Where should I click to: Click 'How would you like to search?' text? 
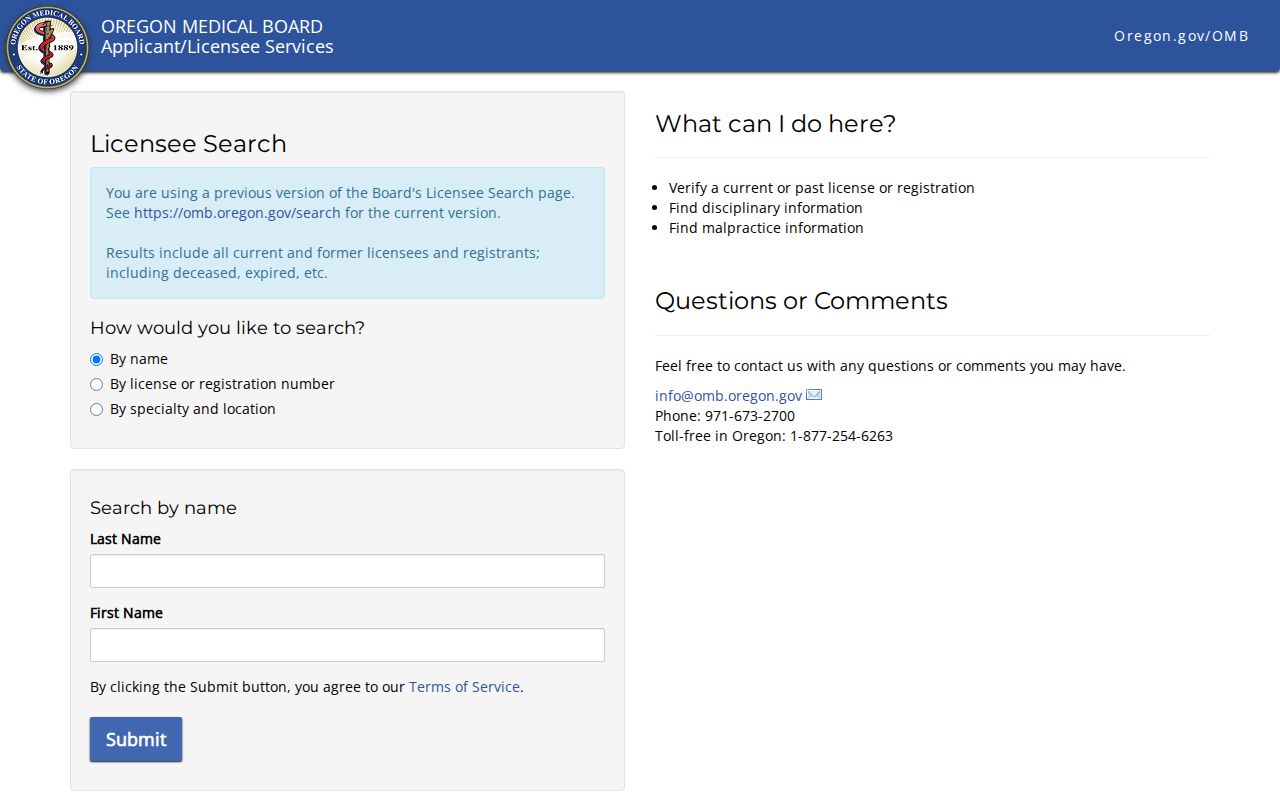227,328
